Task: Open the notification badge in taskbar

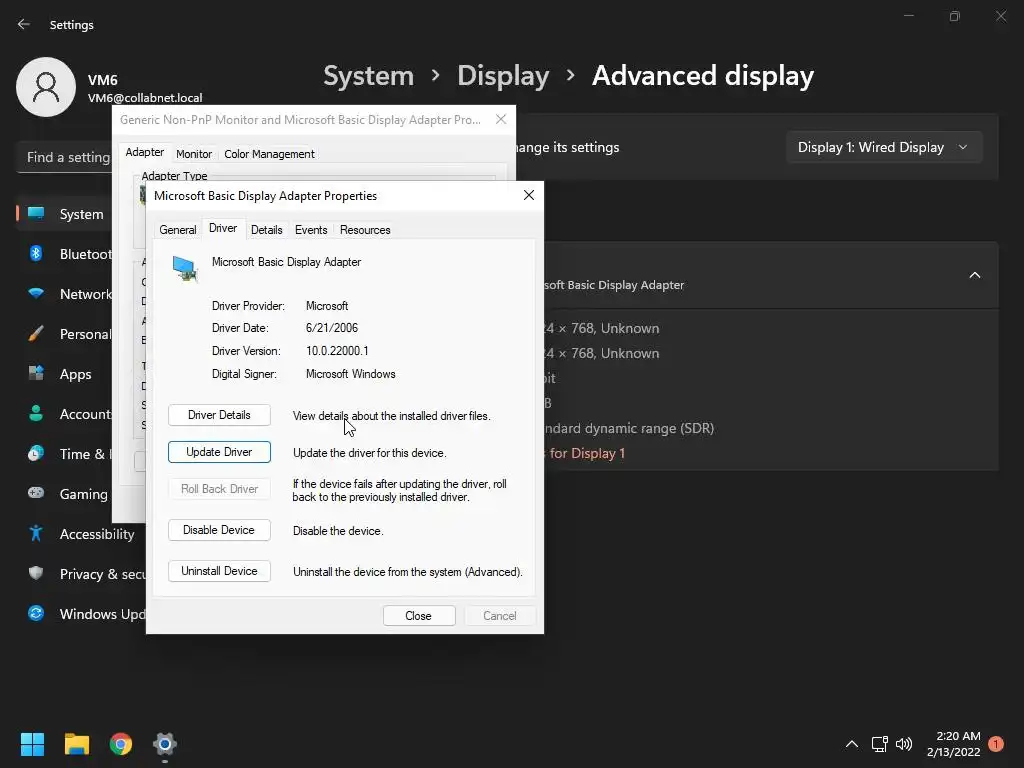Action: (996, 744)
